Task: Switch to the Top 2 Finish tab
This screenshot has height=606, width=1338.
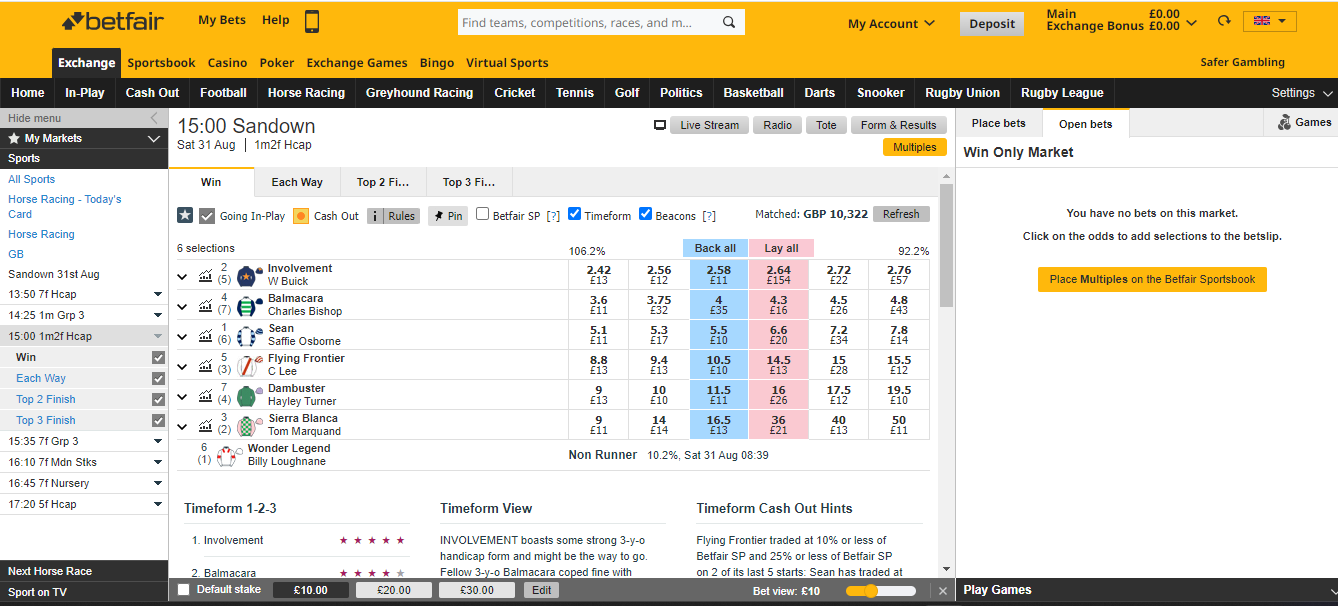Action: pyautogui.click(x=383, y=182)
